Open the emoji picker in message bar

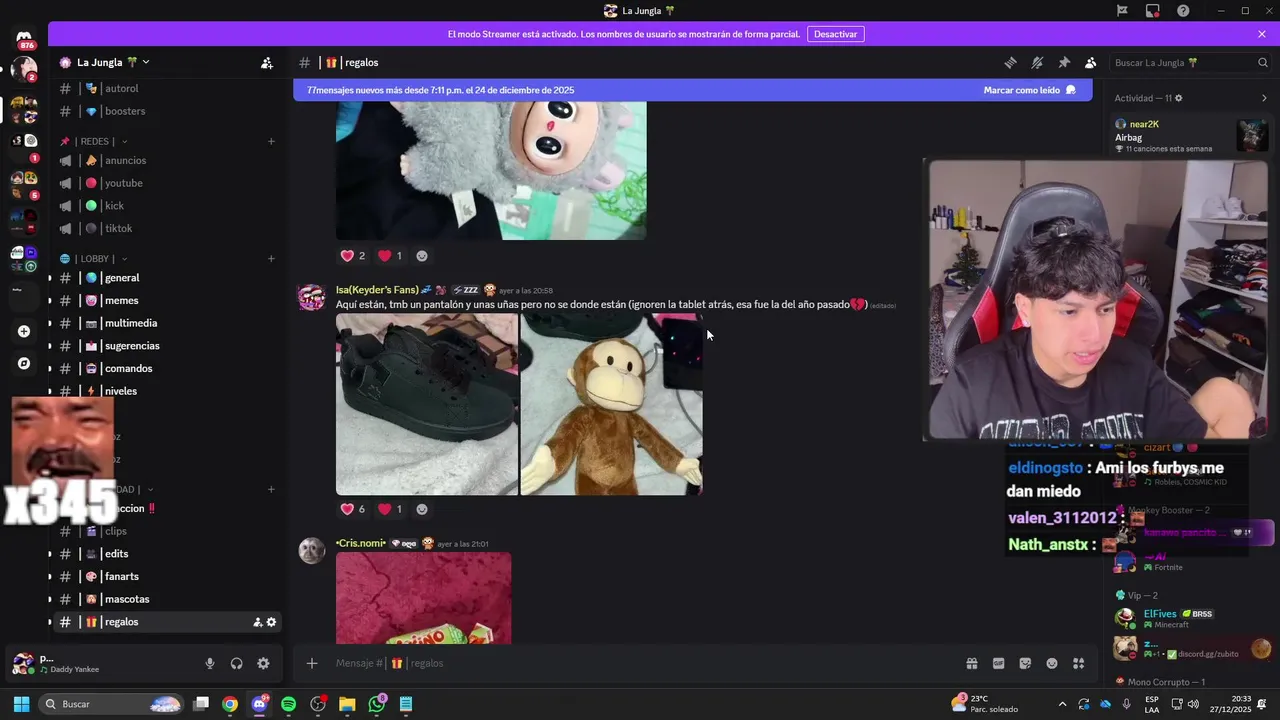point(1052,663)
